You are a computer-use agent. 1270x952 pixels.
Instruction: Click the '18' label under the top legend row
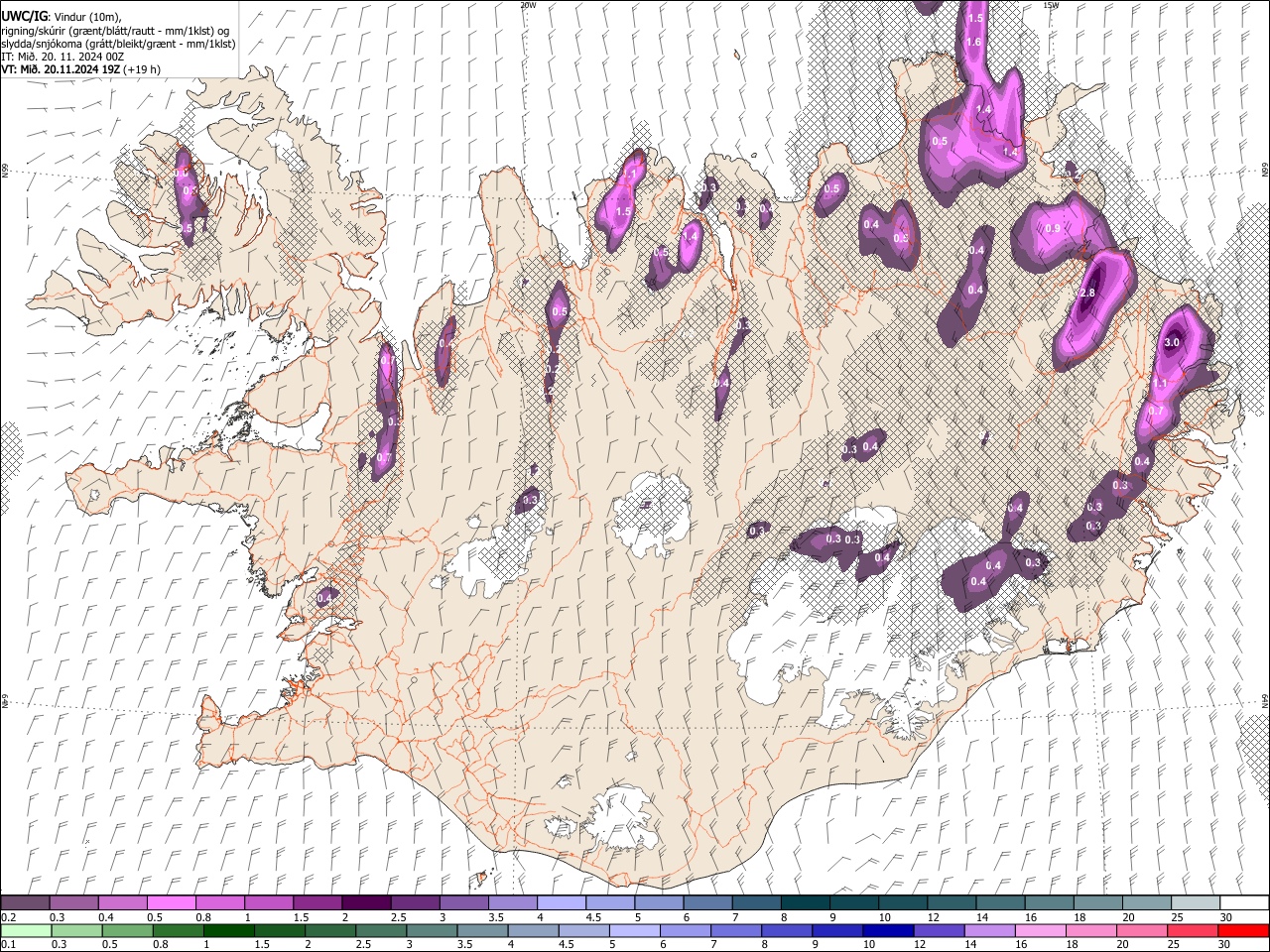[x=1078, y=917]
